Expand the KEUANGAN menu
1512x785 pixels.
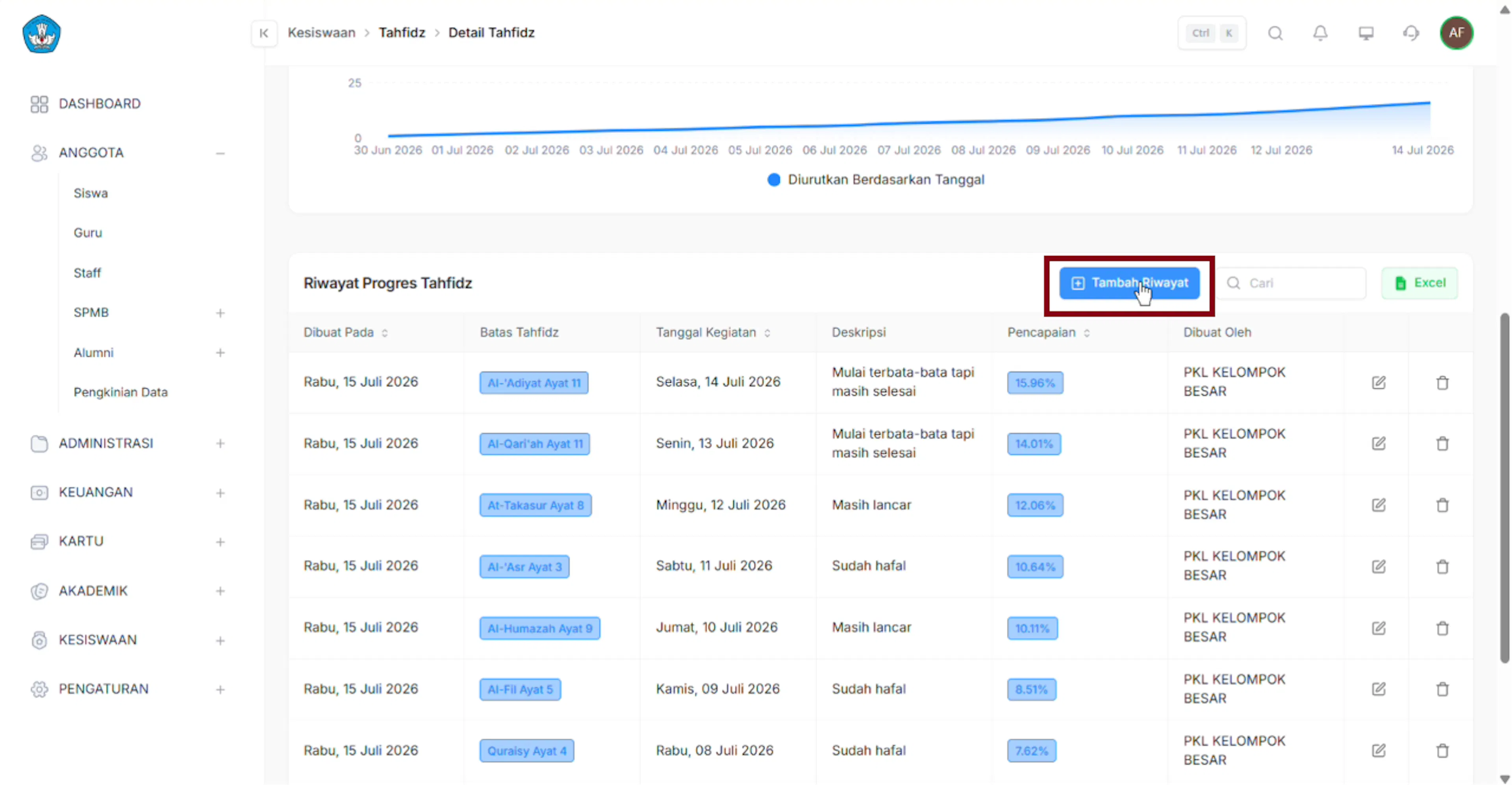point(220,493)
